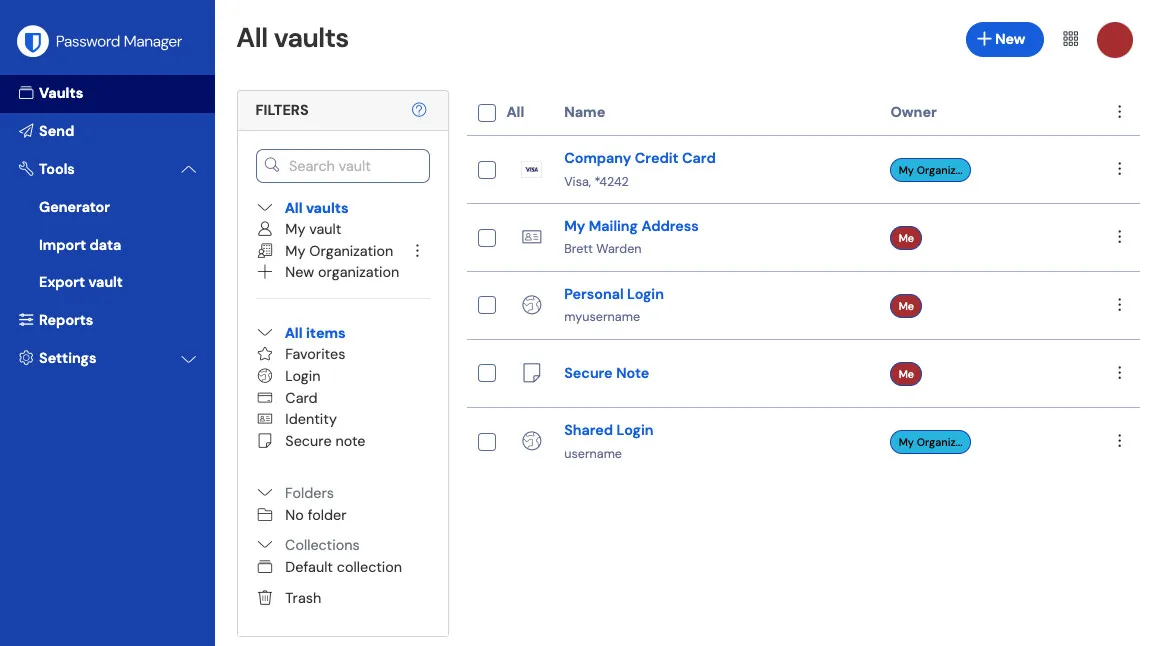Click the account avatar

tap(1115, 39)
